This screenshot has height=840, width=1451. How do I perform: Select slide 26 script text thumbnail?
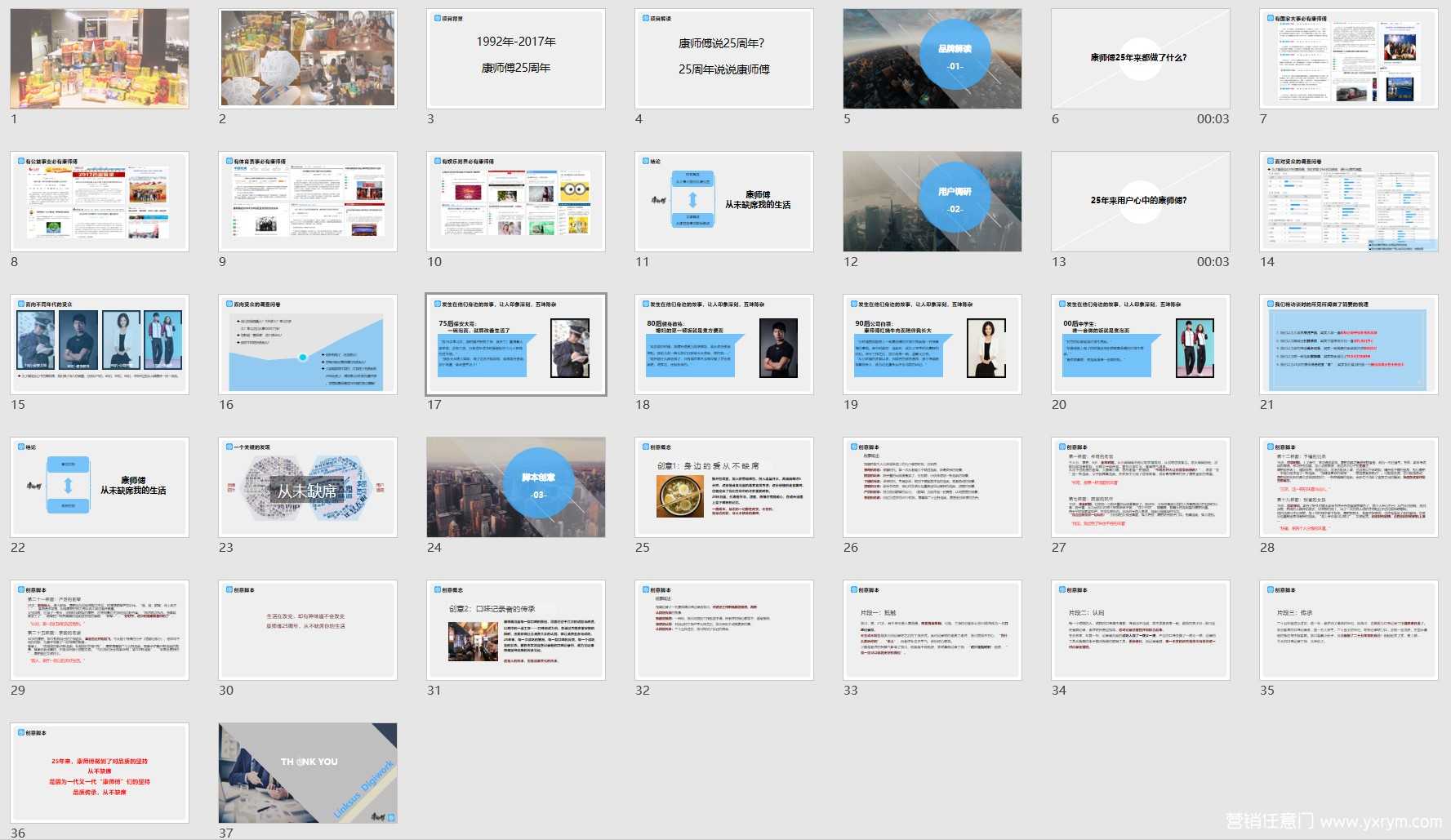(x=932, y=487)
